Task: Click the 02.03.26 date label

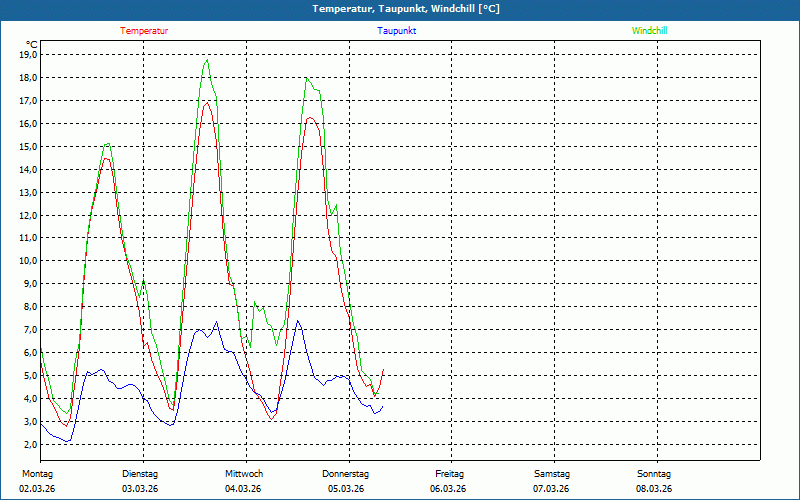Action: 37,489
